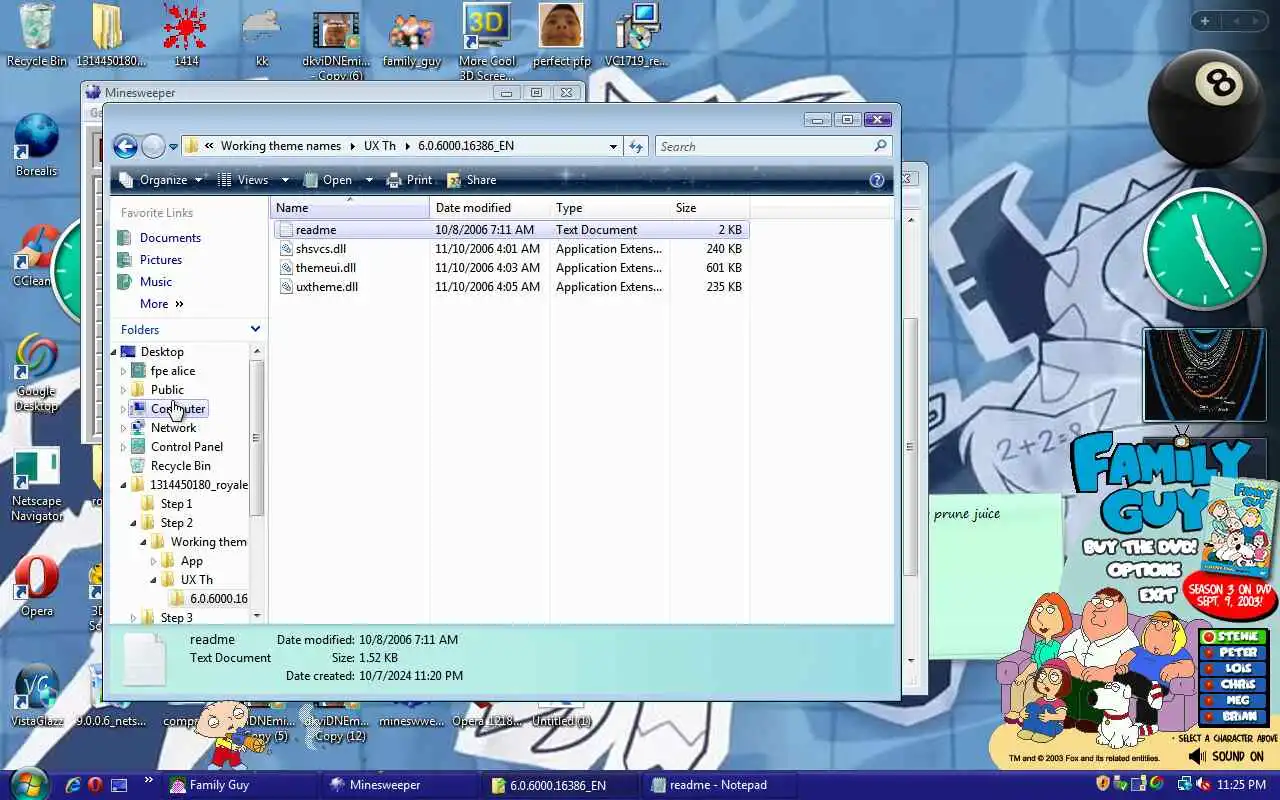1280x800 pixels.
Task: Sort by the Type column header
Action: click(610, 208)
